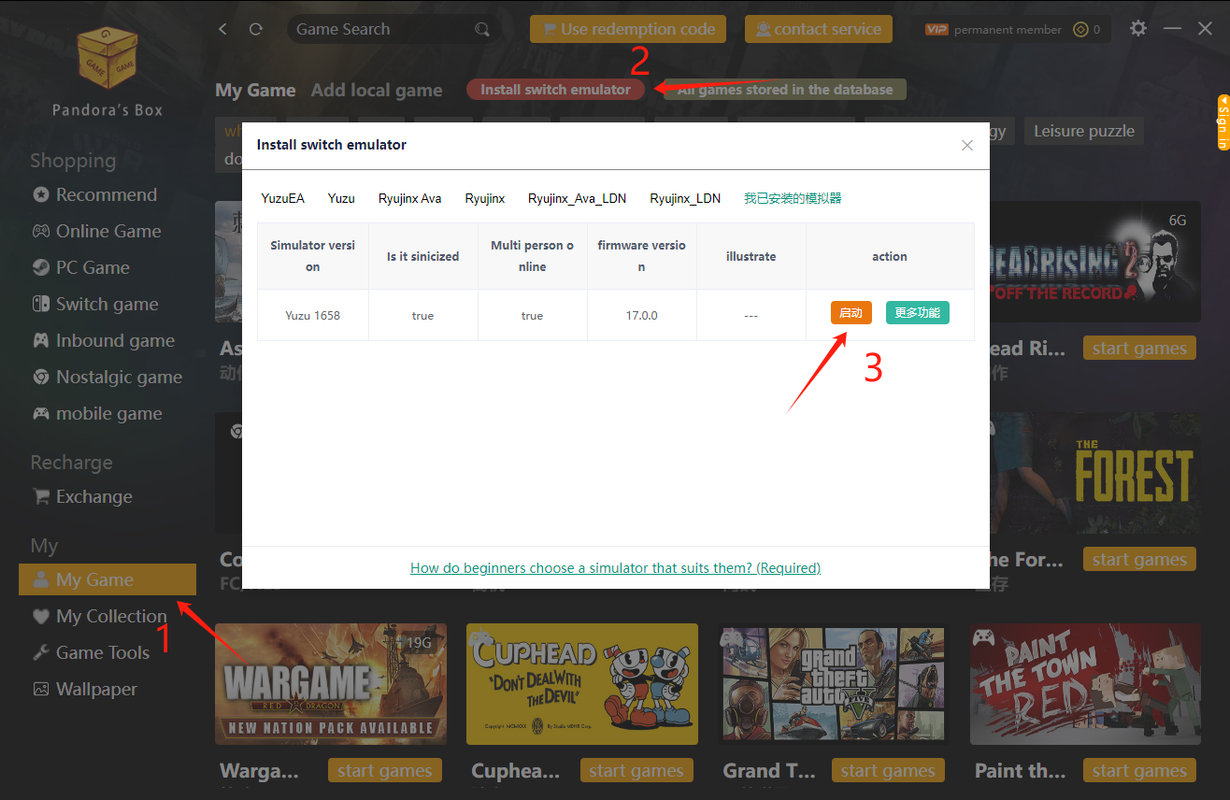Viewport: 1230px width, 800px height.
Task: Select My Game in the sidebar
Action: (107, 580)
